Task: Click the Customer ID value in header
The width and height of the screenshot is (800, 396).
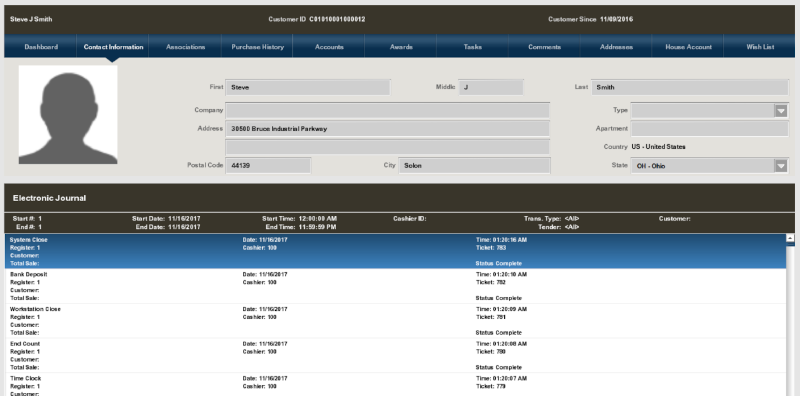Action: click(x=337, y=19)
